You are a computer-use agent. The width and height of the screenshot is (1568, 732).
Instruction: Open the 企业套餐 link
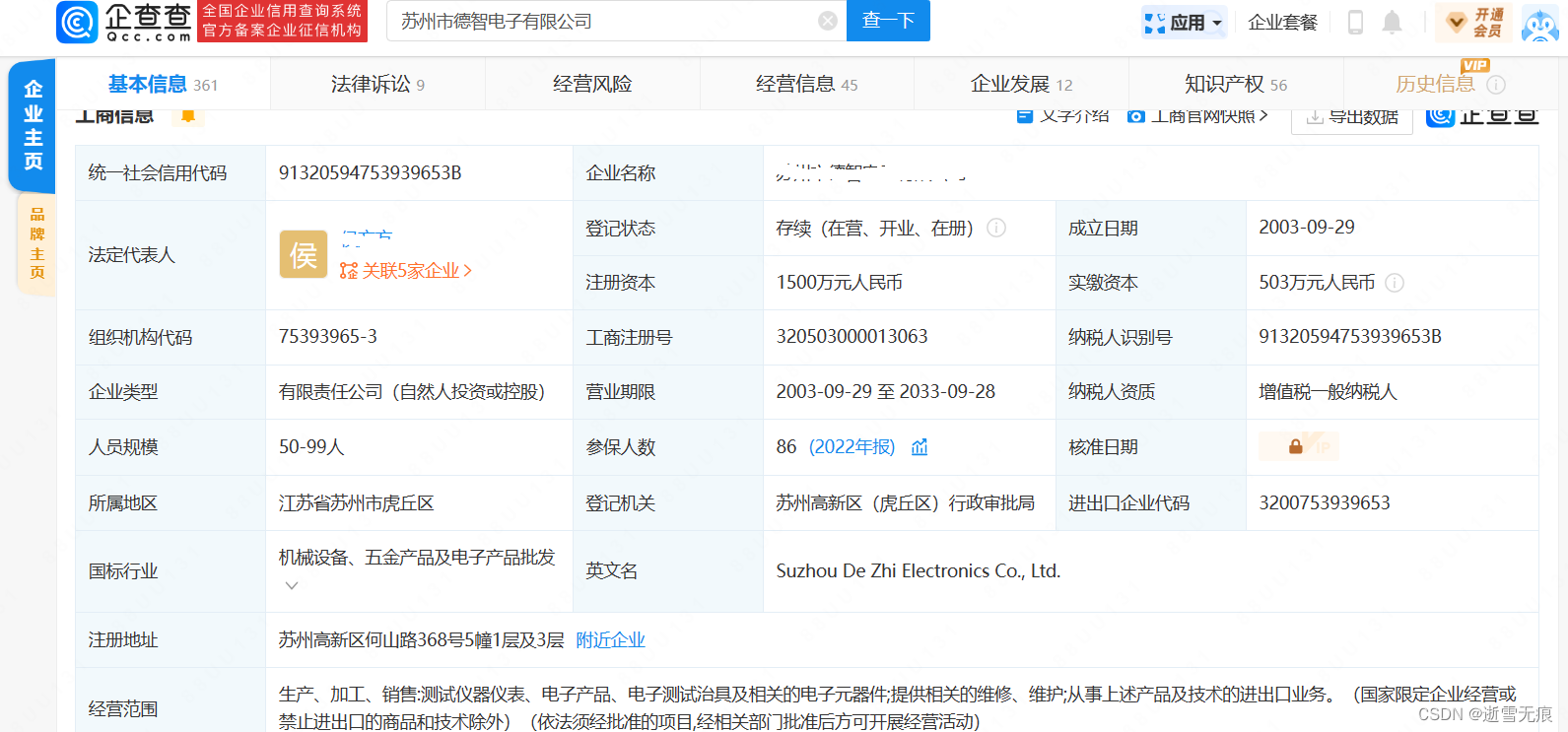tap(1282, 23)
